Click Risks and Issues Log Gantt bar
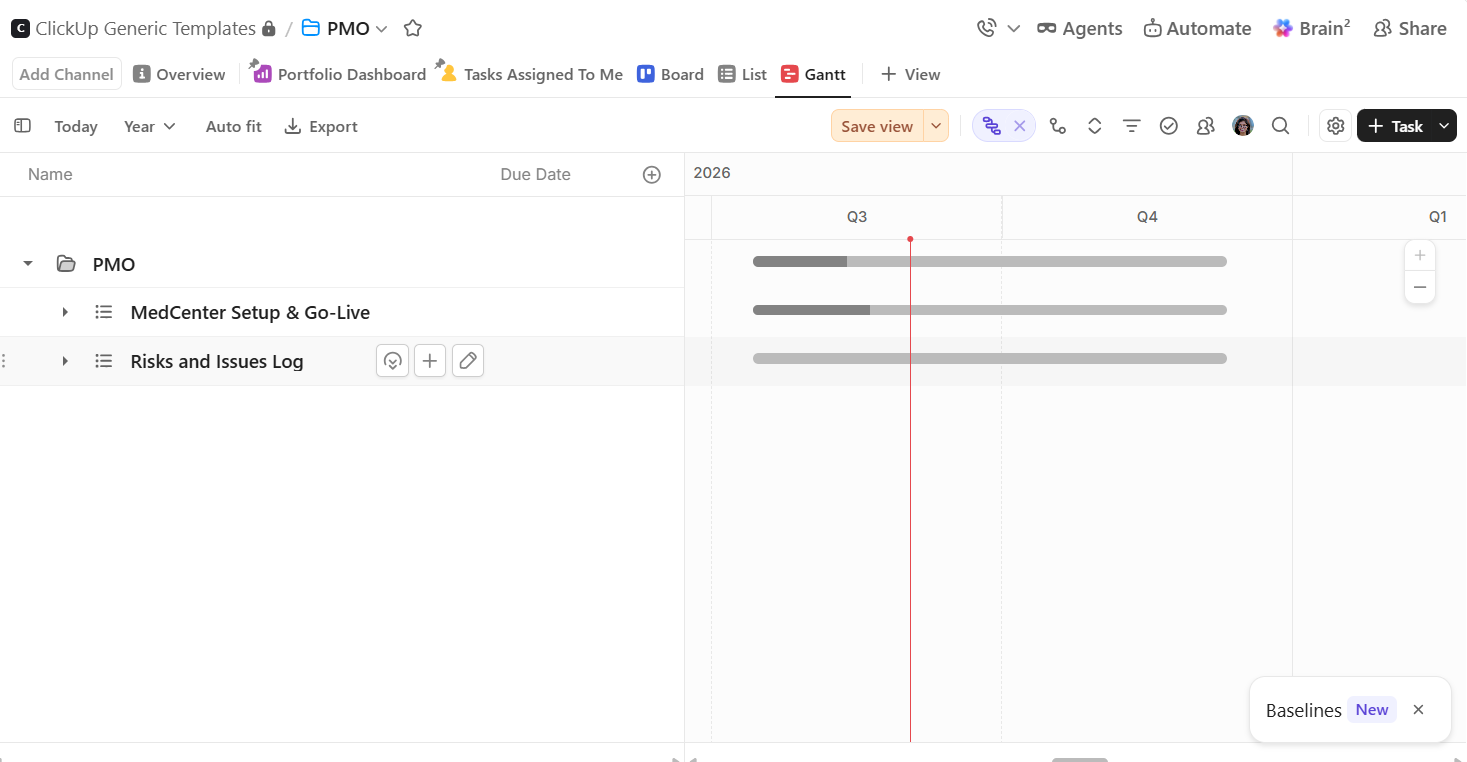1467x762 pixels. pos(990,359)
